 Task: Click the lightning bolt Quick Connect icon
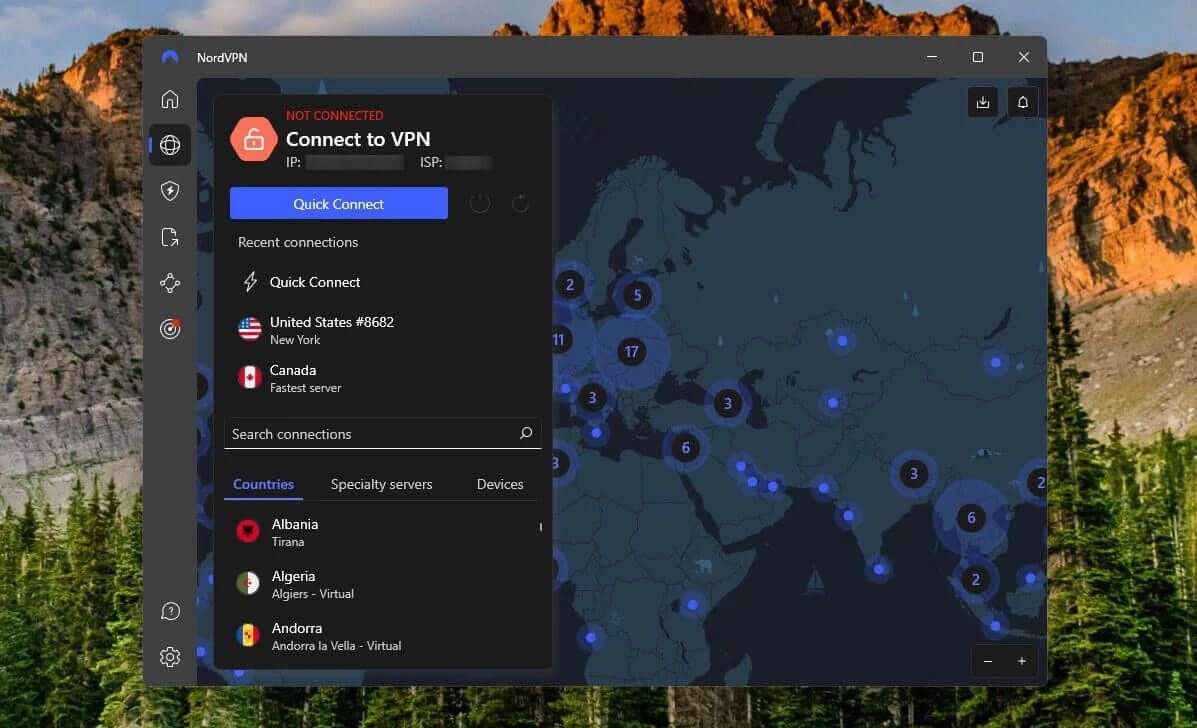(x=250, y=282)
